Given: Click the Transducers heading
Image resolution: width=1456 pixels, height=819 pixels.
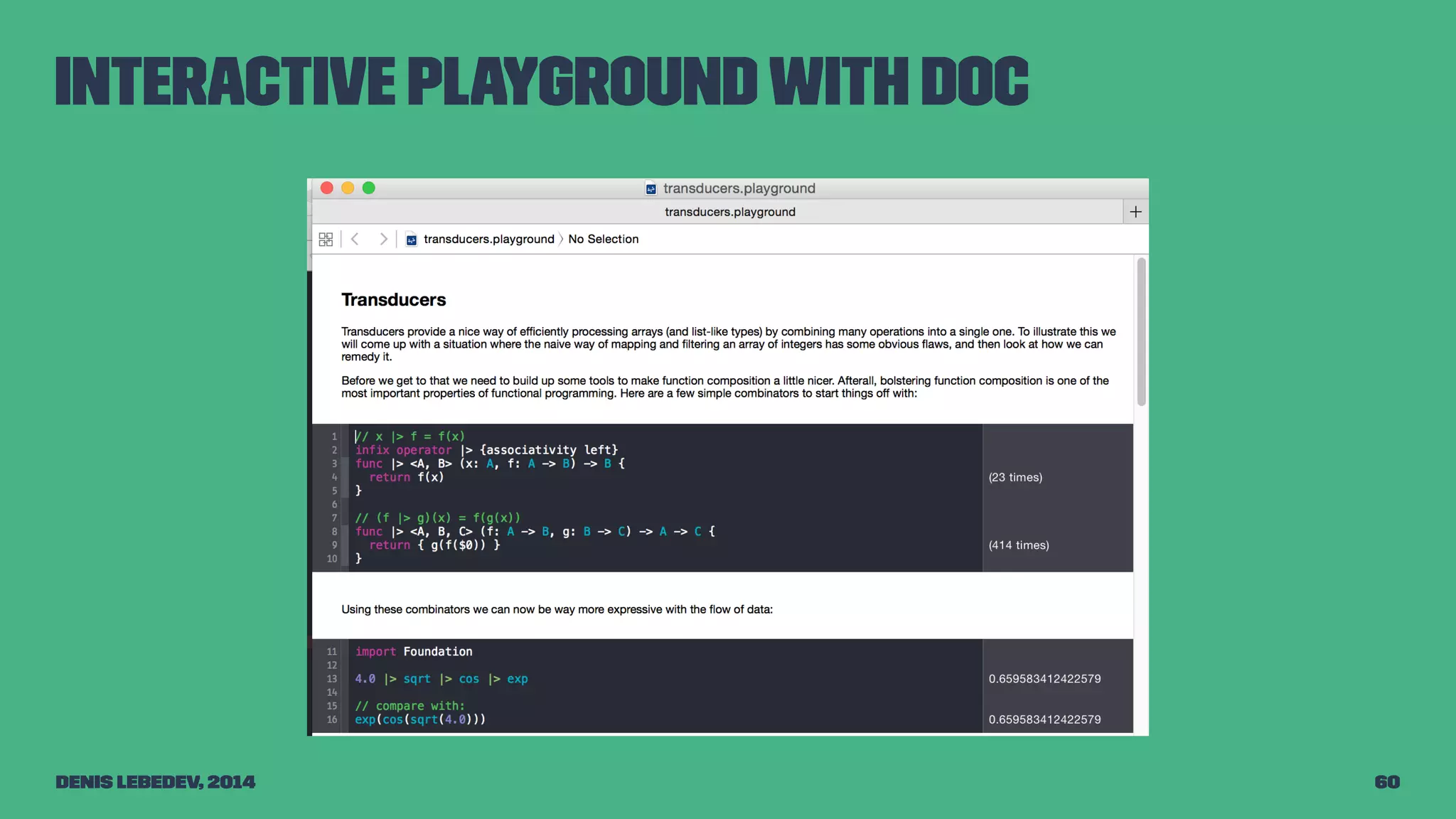Looking at the screenshot, I should (x=393, y=299).
